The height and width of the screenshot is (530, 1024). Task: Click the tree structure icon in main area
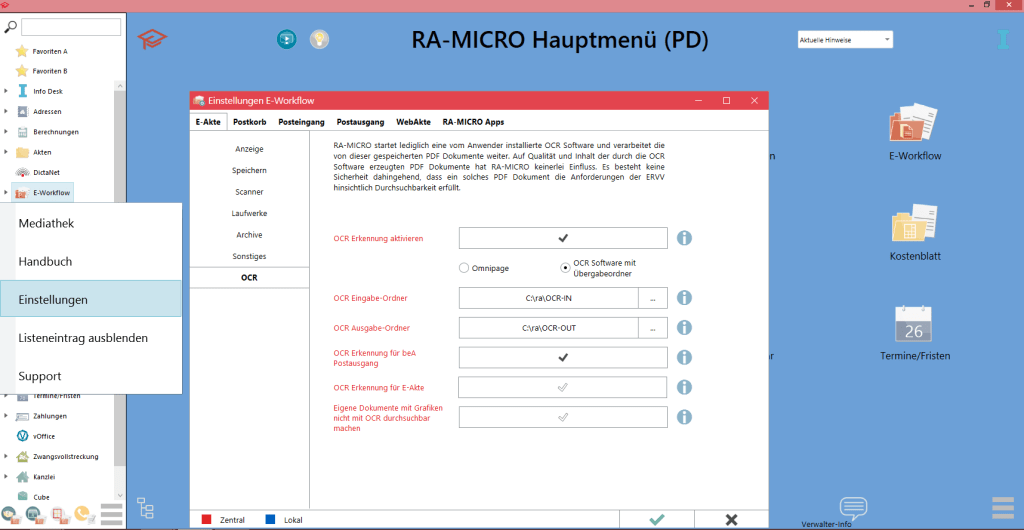(x=145, y=507)
